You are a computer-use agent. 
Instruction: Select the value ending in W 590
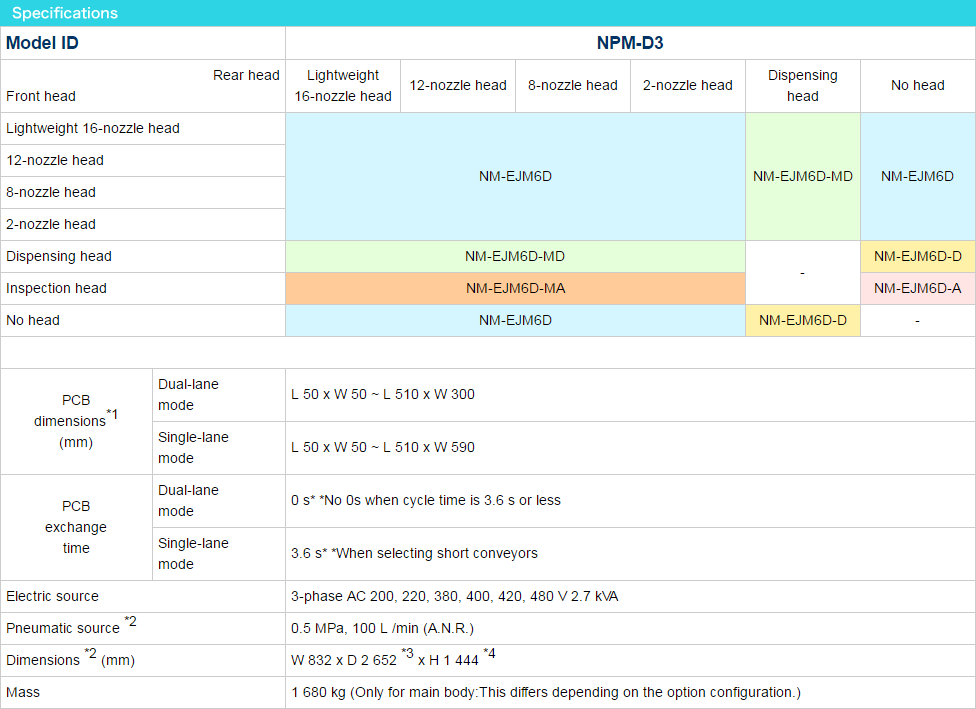[383, 448]
